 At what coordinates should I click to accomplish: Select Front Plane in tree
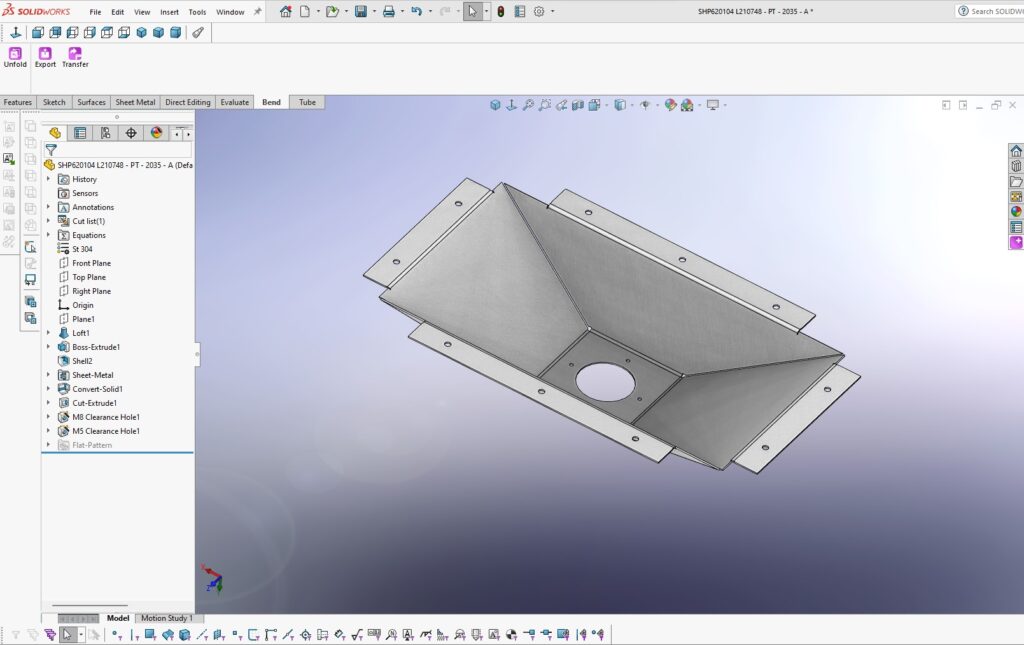91,263
